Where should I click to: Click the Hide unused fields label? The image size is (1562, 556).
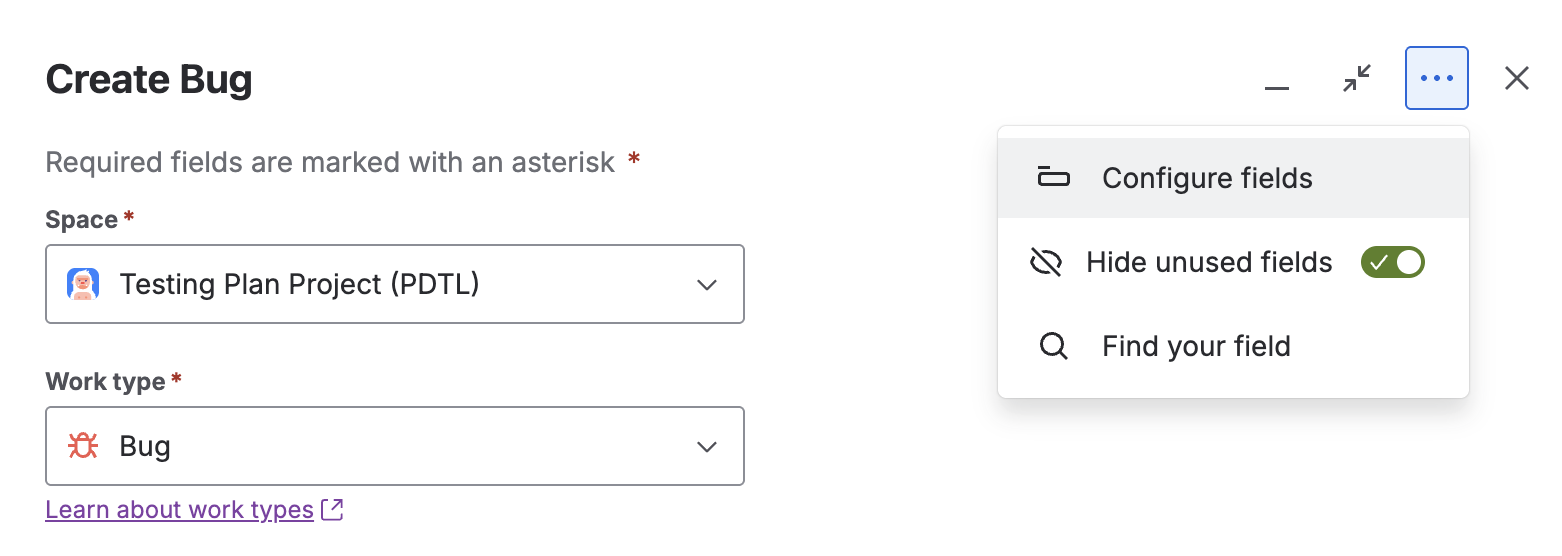click(x=1209, y=263)
